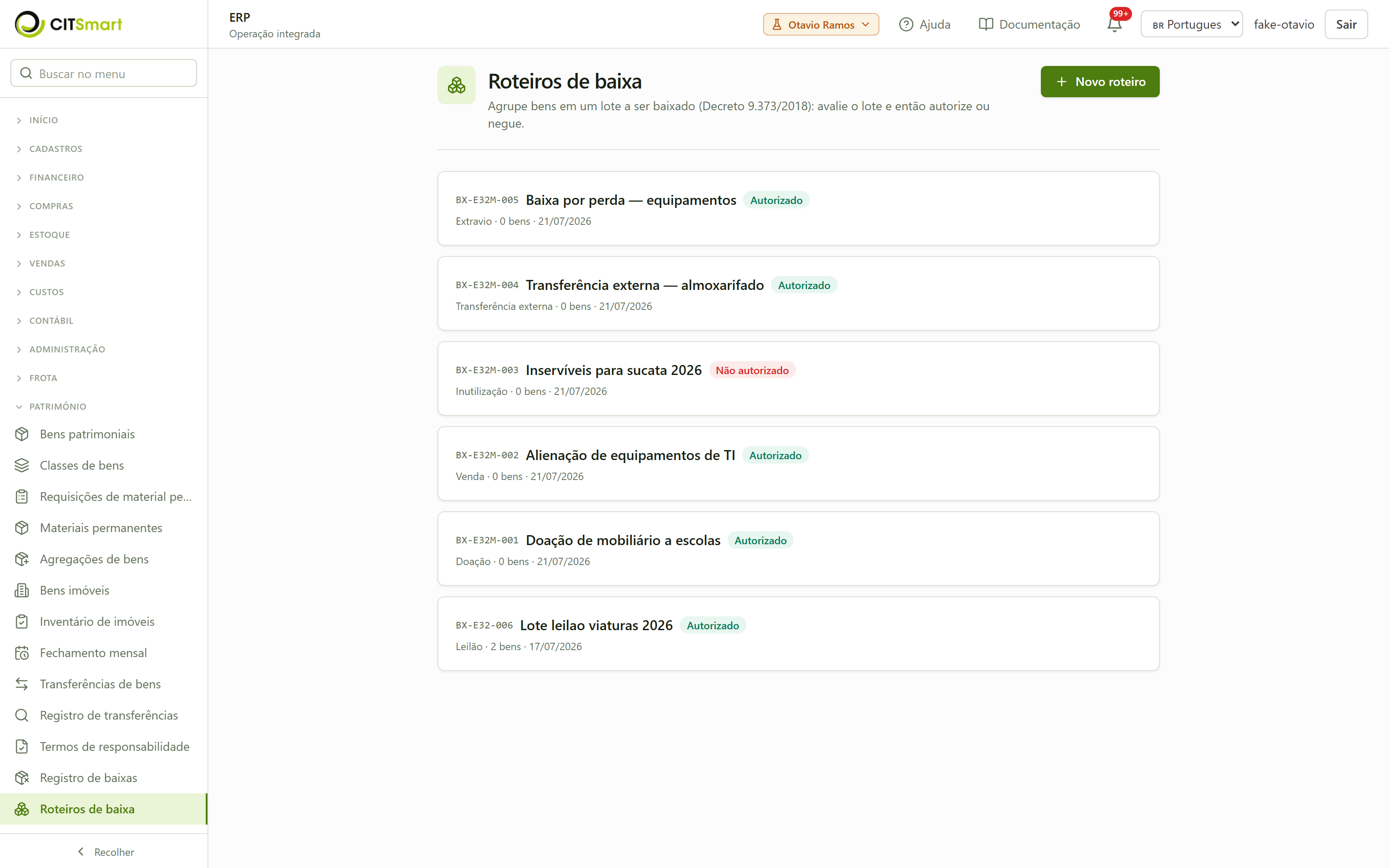
Task: Open roteiro Alienação de equipamentos de TI
Action: 798,464
